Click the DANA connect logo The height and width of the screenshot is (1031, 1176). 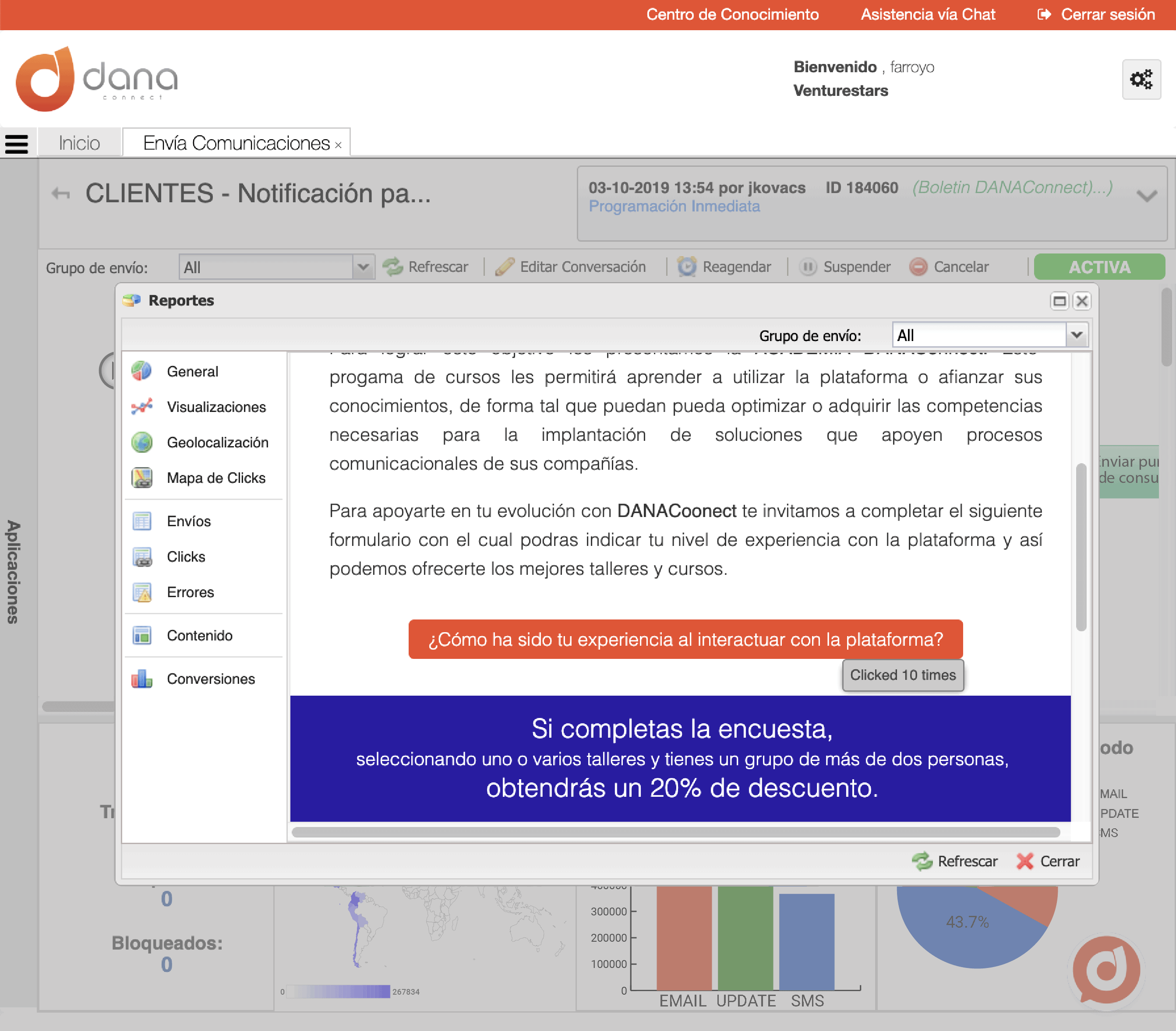click(97, 79)
